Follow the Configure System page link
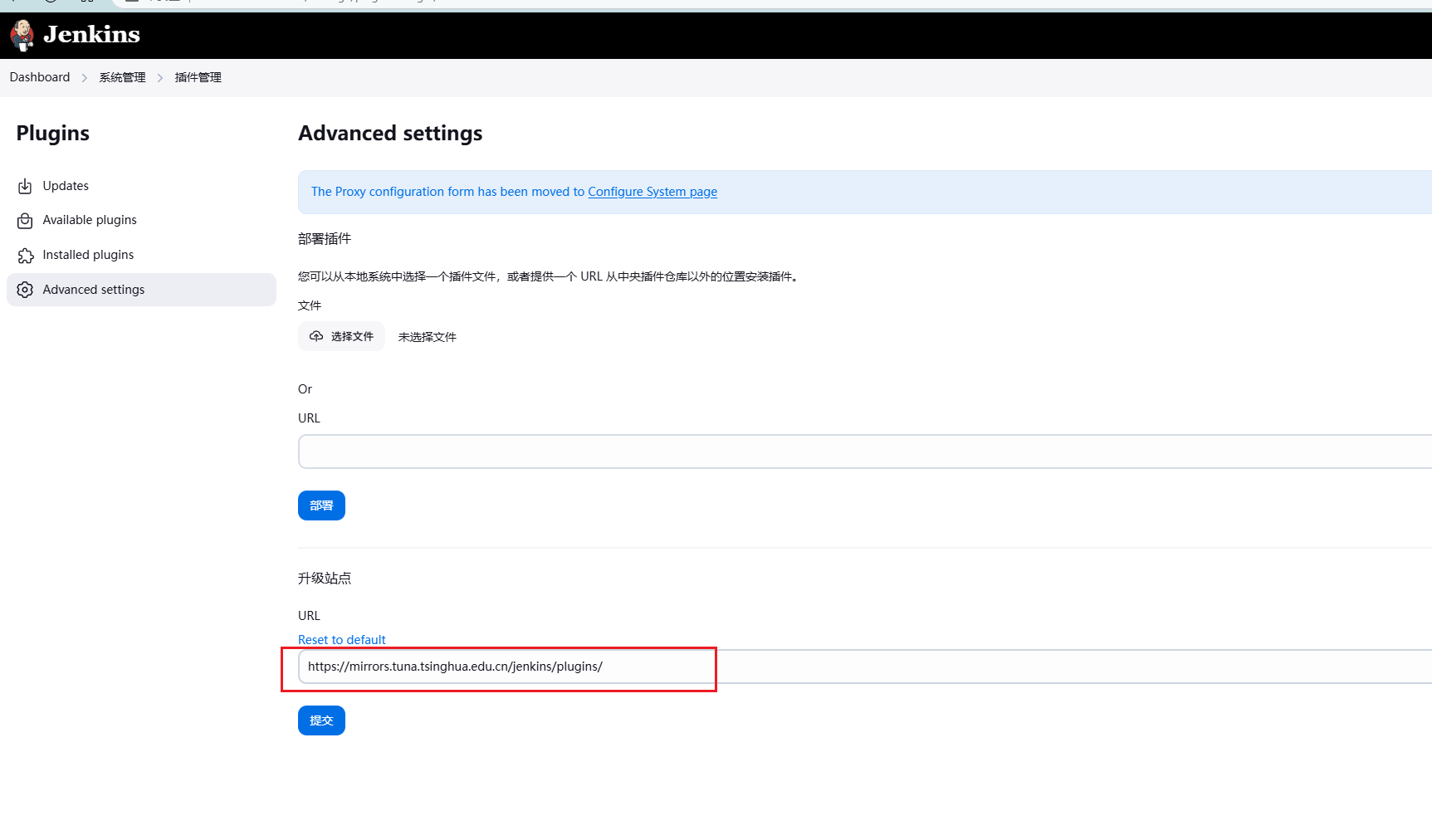1432x840 pixels. coord(652,192)
